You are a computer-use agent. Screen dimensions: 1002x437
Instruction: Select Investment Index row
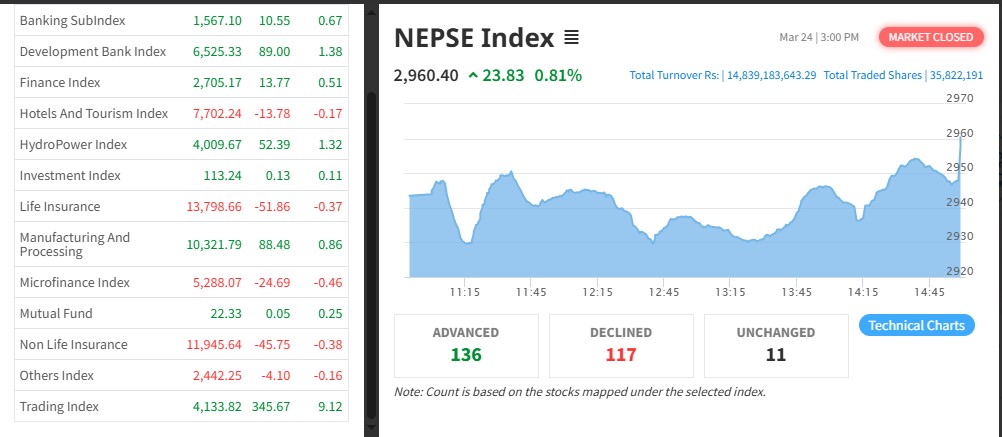pos(70,175)
